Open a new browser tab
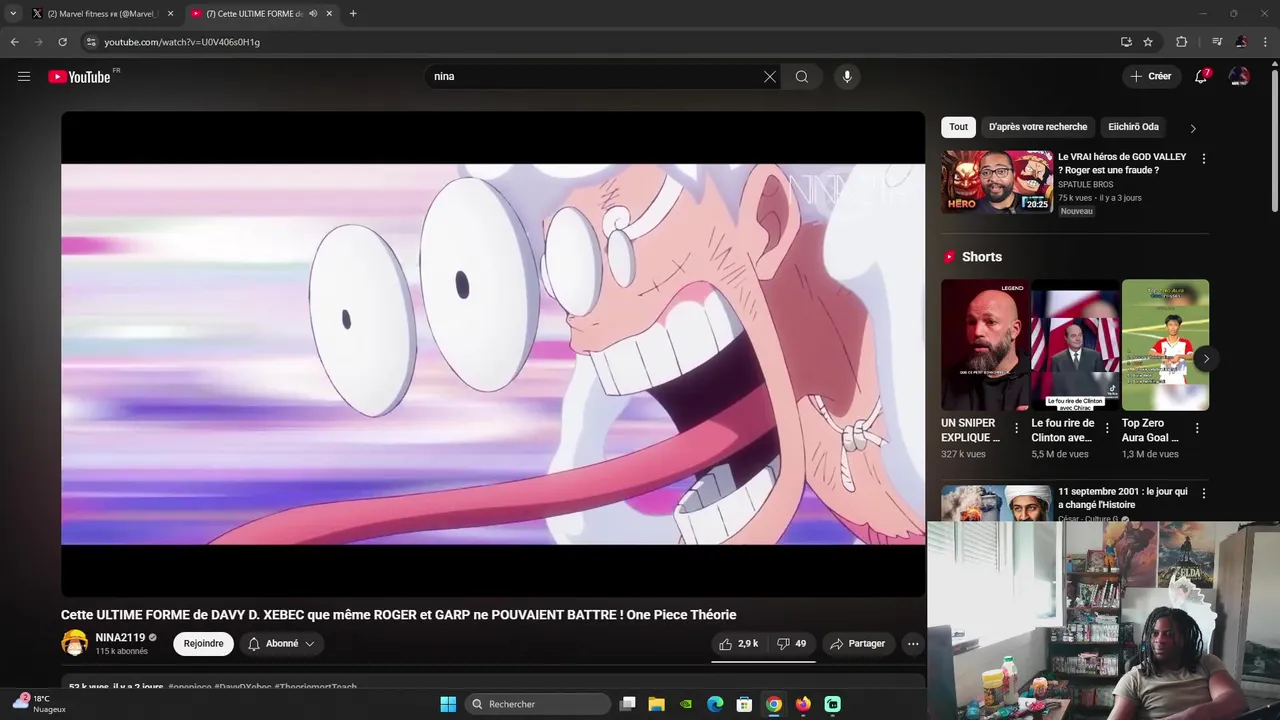1280x720 pixels. point(353,14)
